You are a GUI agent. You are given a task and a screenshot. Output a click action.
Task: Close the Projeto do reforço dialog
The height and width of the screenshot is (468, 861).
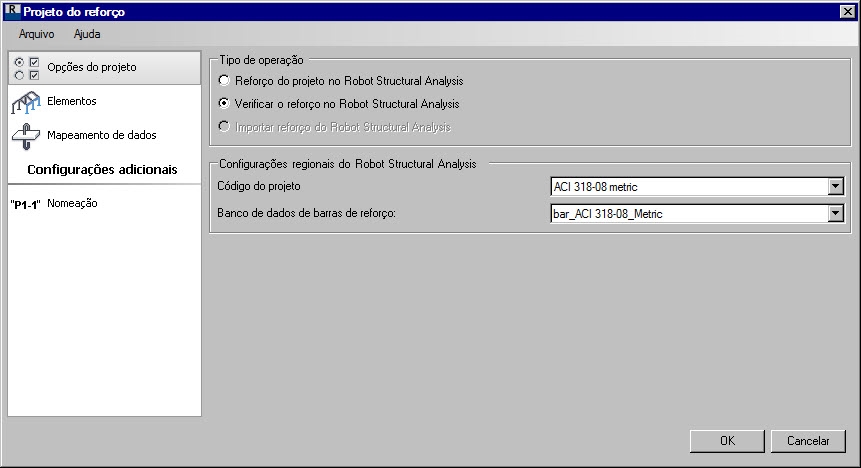coord(847,11)
